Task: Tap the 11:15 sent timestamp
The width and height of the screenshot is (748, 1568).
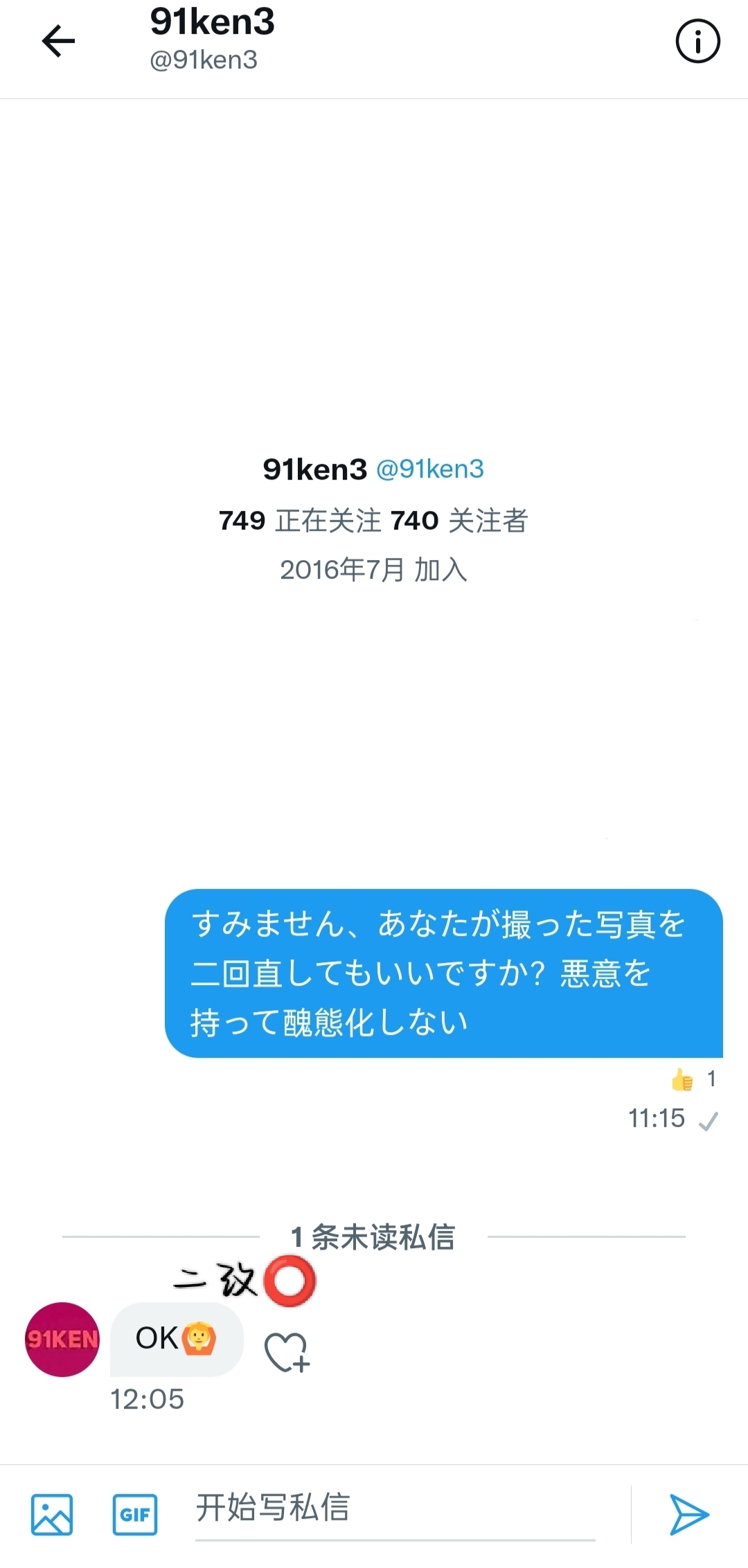Action: click(x=657, y=1118)
